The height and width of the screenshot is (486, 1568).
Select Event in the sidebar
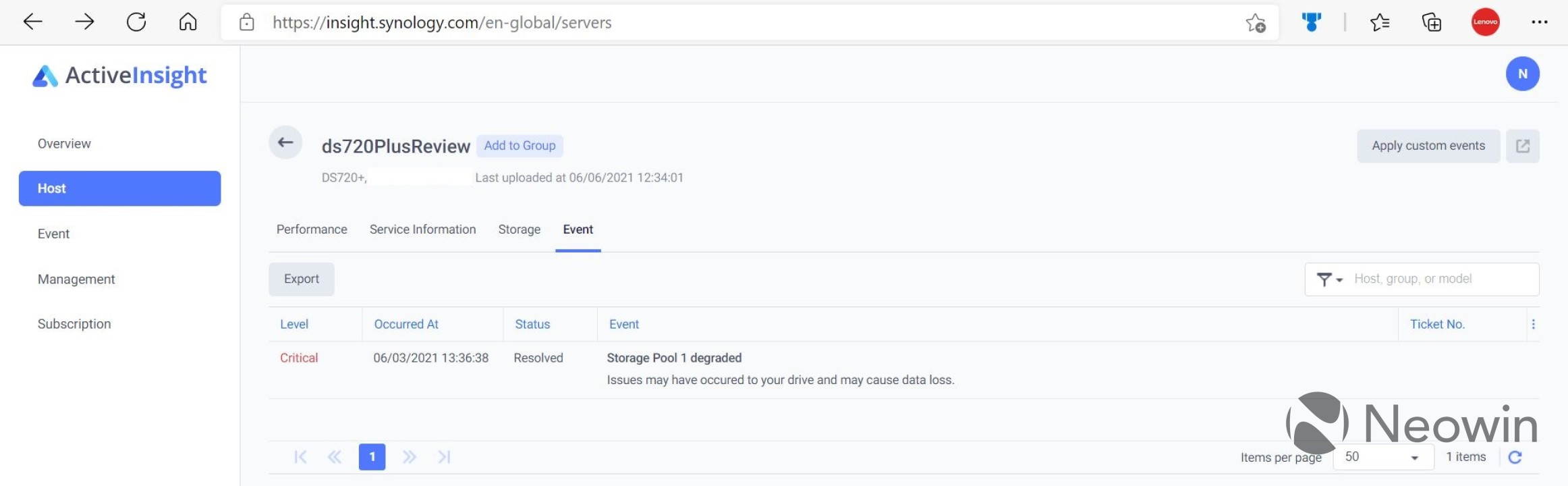(53, 234)
